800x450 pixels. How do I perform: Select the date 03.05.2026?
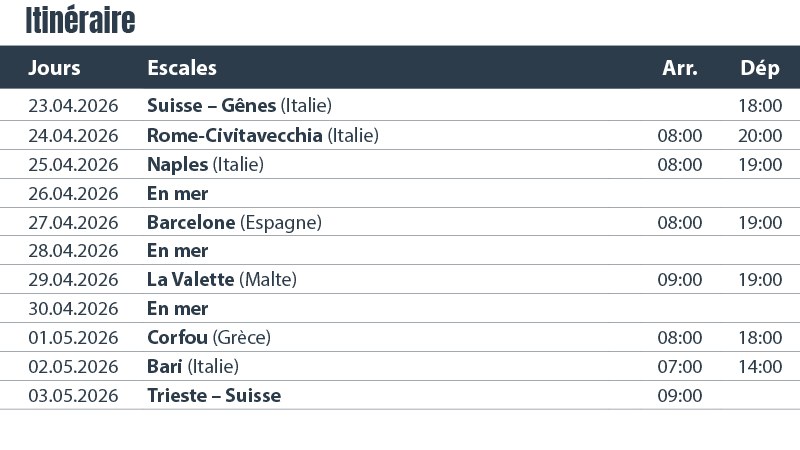[73, 396]
